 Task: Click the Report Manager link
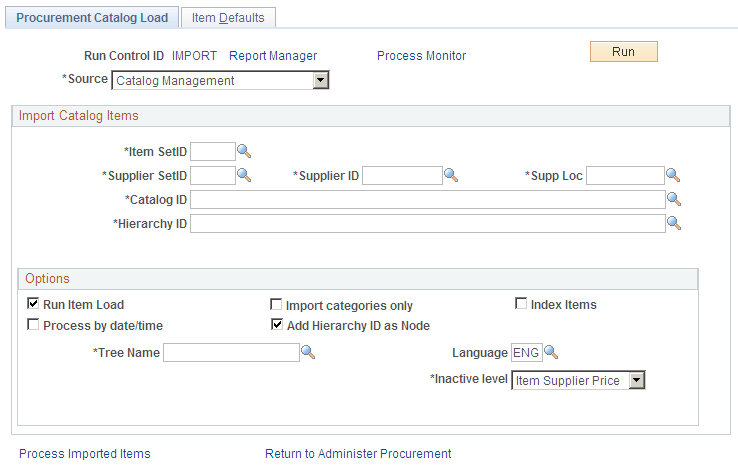click(273, 56)
